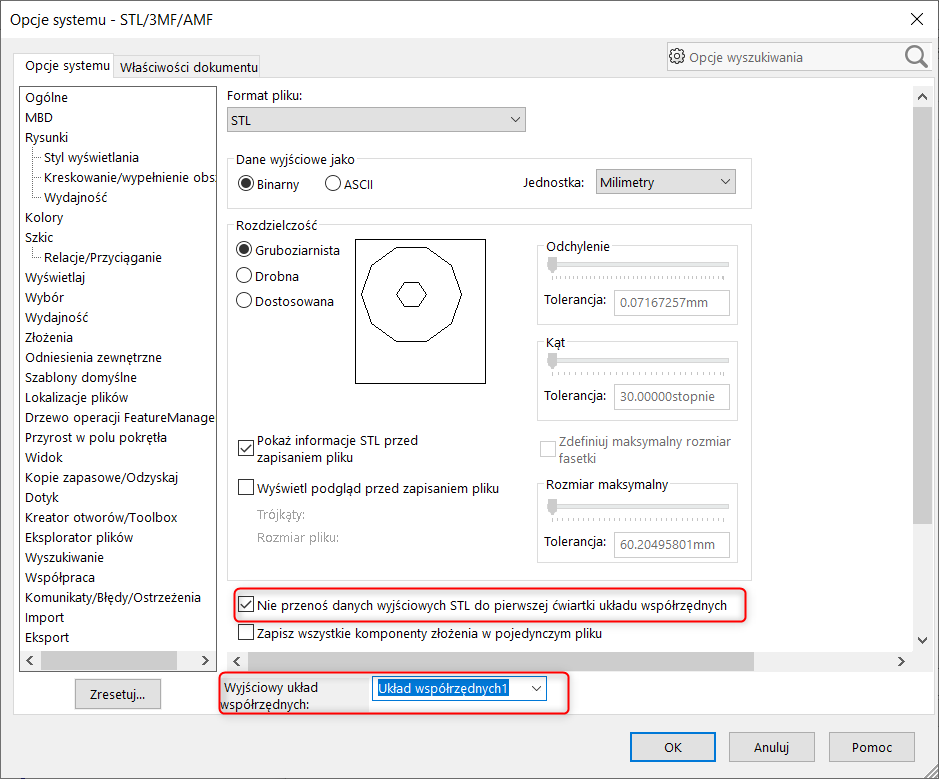The width and height of the screenshot is (939, 779).
Task: Select the Dostosowana resolution option
Action: pos(244,301)
